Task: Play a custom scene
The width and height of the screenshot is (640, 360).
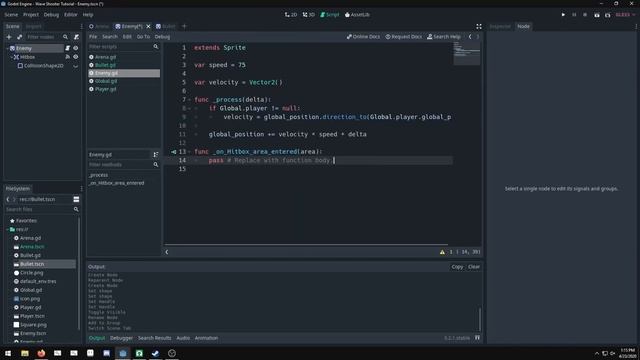Action: 608,15
